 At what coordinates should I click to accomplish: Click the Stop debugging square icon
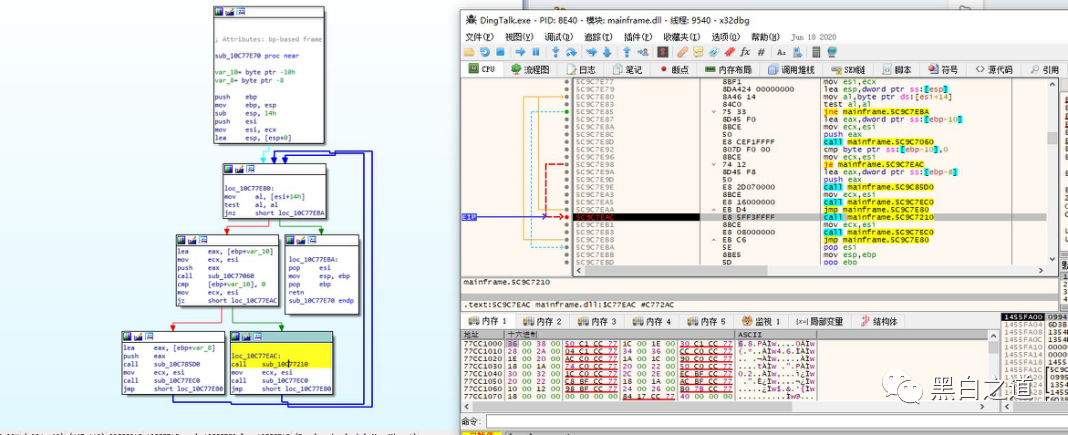coord(500,52)
